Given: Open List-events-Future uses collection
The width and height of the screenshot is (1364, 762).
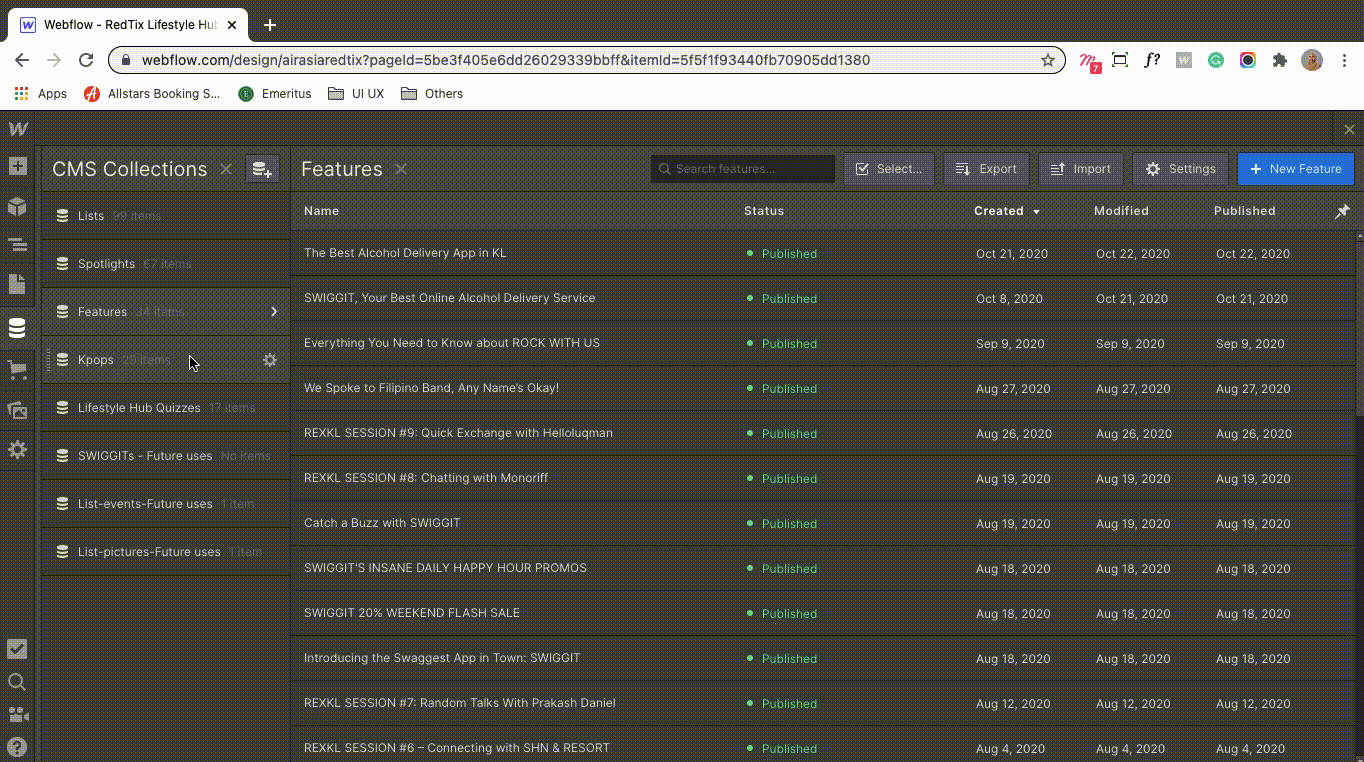Looking at the screenshot, I should pyautogui.click(x=166, y=504).
